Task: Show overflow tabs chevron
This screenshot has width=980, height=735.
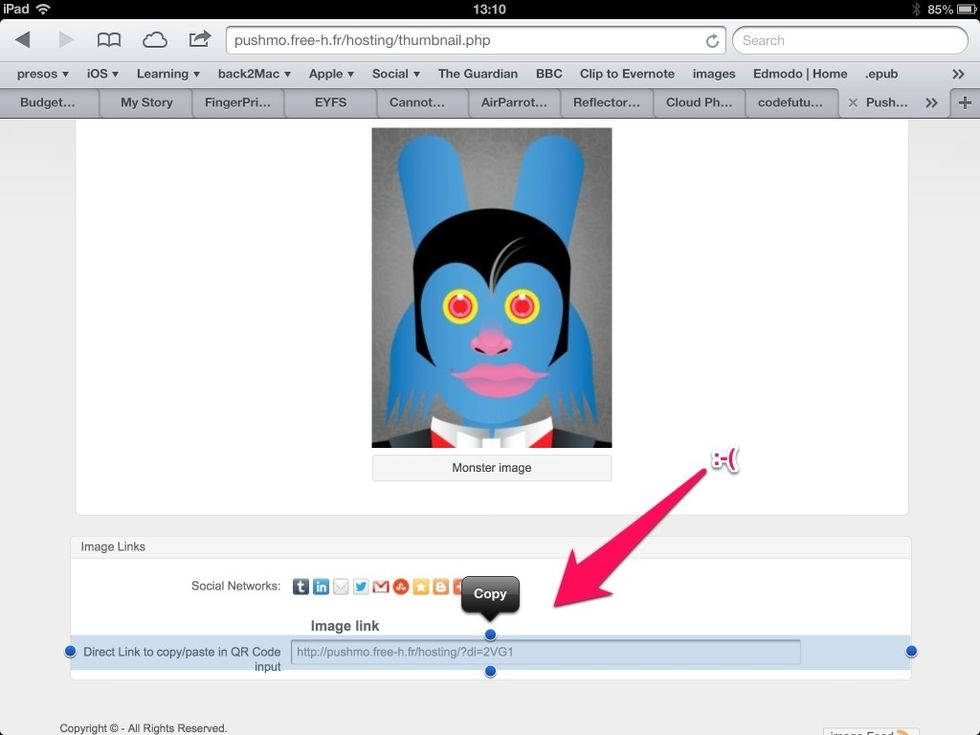Action: [931, 102]
